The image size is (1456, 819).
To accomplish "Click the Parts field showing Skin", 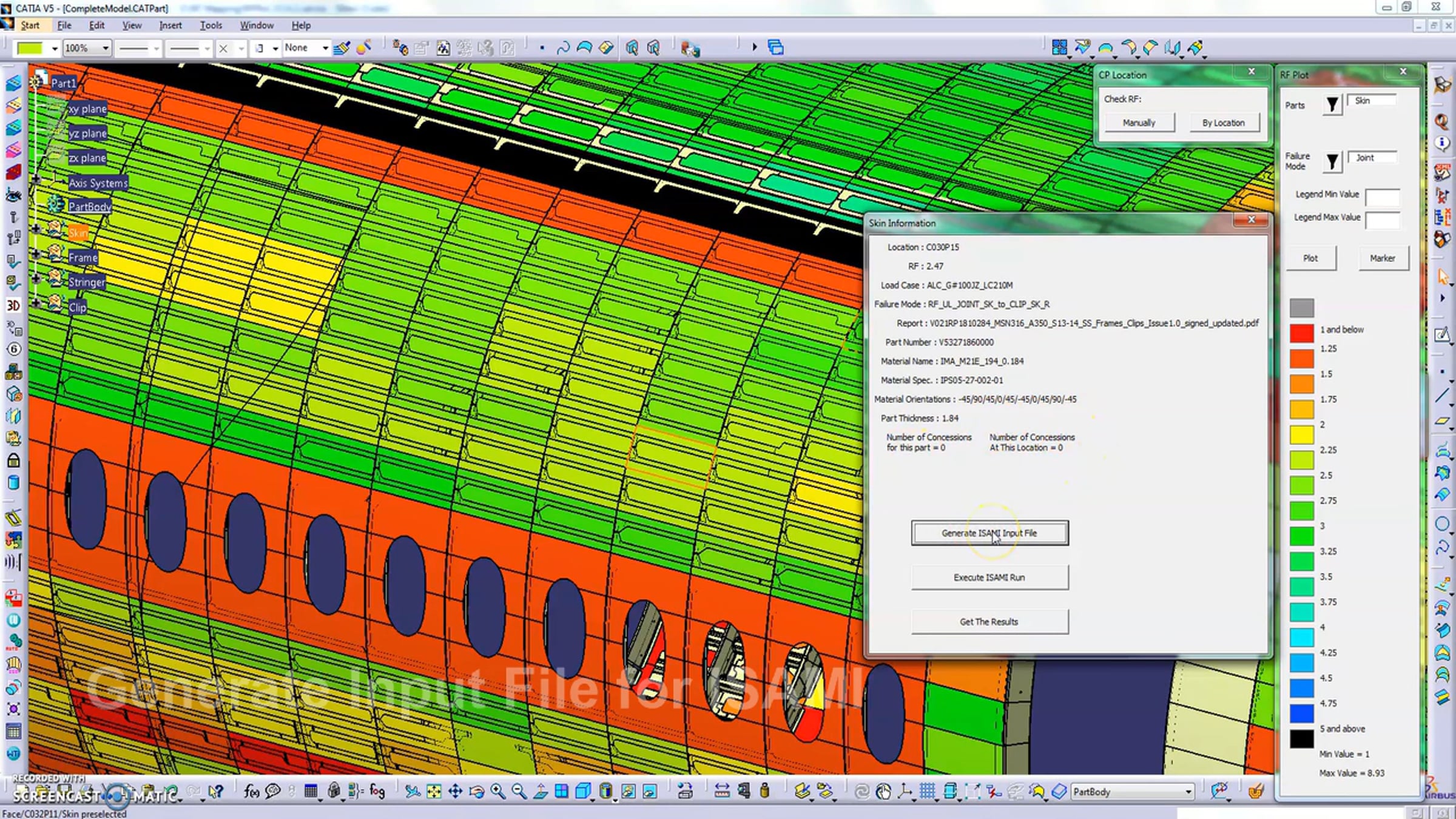I will [x=1372, y=101].
